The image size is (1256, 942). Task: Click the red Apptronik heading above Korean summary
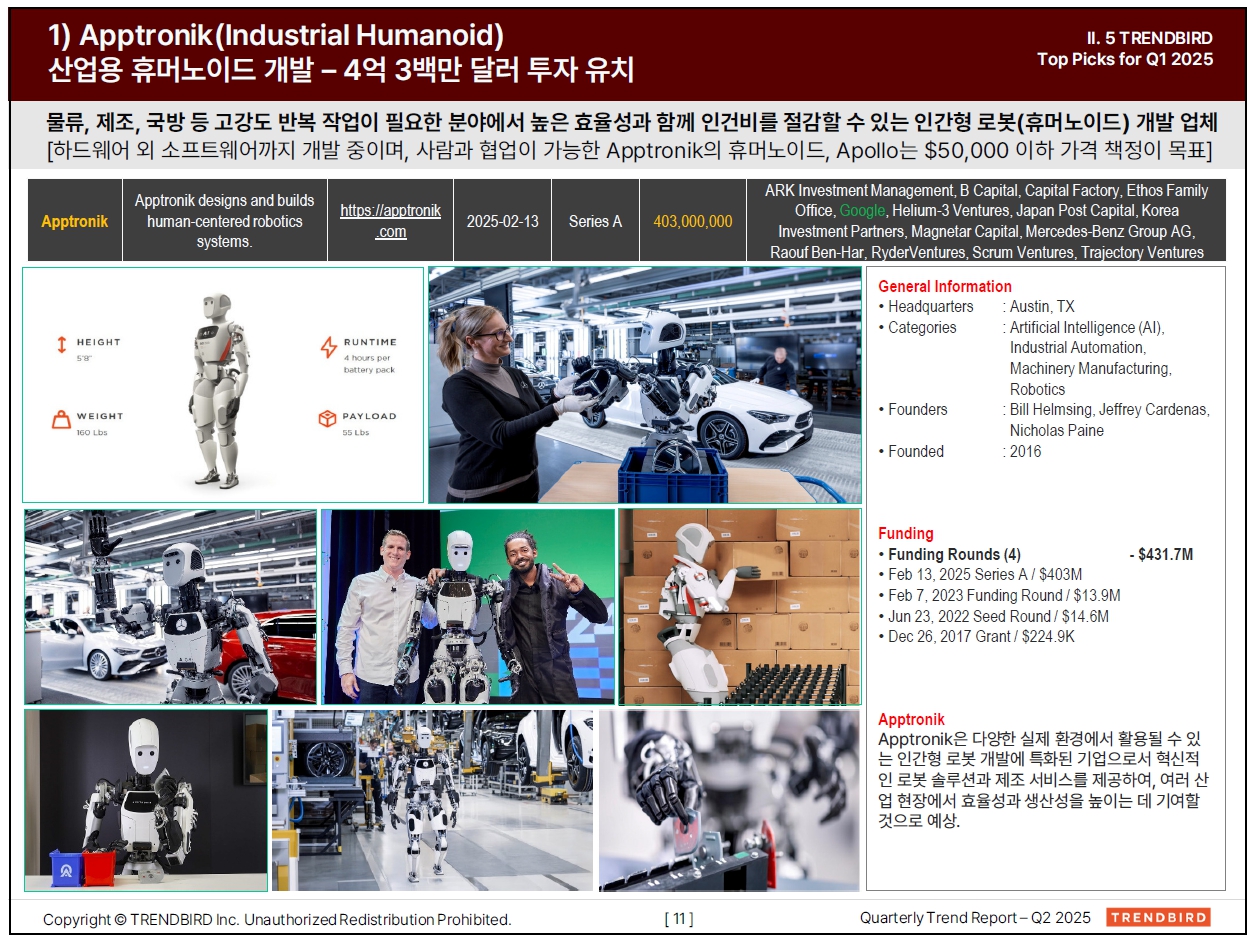911,719
